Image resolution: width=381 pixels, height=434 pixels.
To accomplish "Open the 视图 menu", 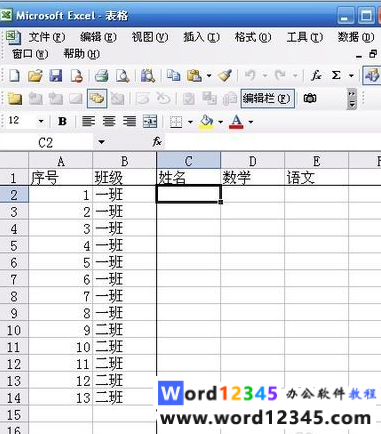I will tap(150, 37).
